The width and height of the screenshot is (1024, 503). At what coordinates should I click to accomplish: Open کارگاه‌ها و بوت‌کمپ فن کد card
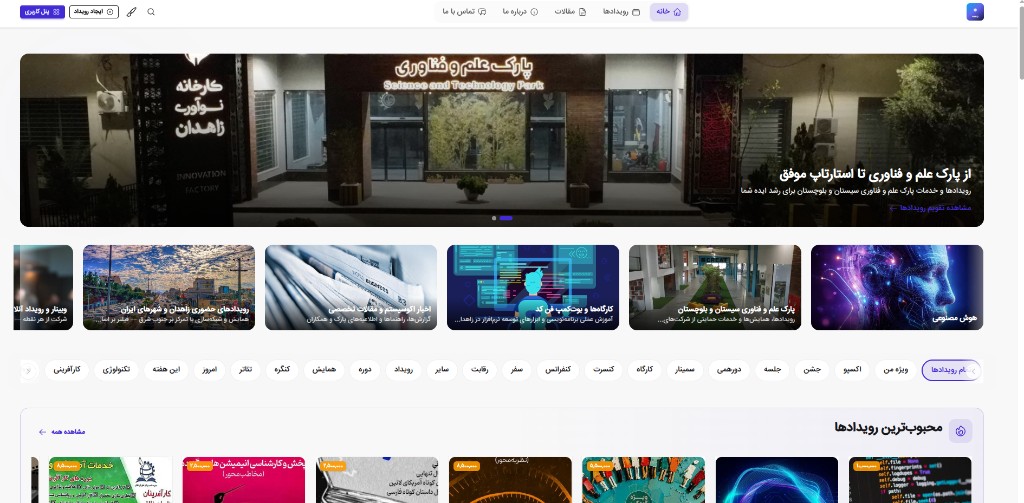[x=533, y=287]
